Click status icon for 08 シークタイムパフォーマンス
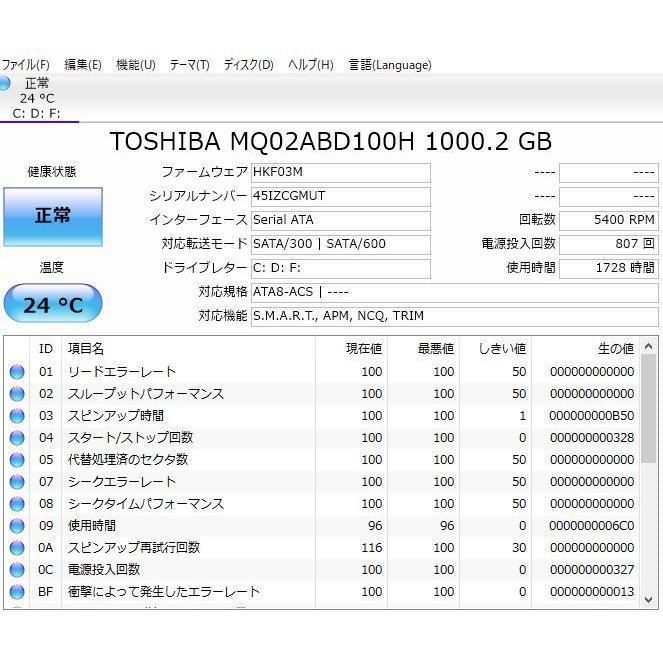The width and height of the screenshot is (663, 663). point(17,504)
